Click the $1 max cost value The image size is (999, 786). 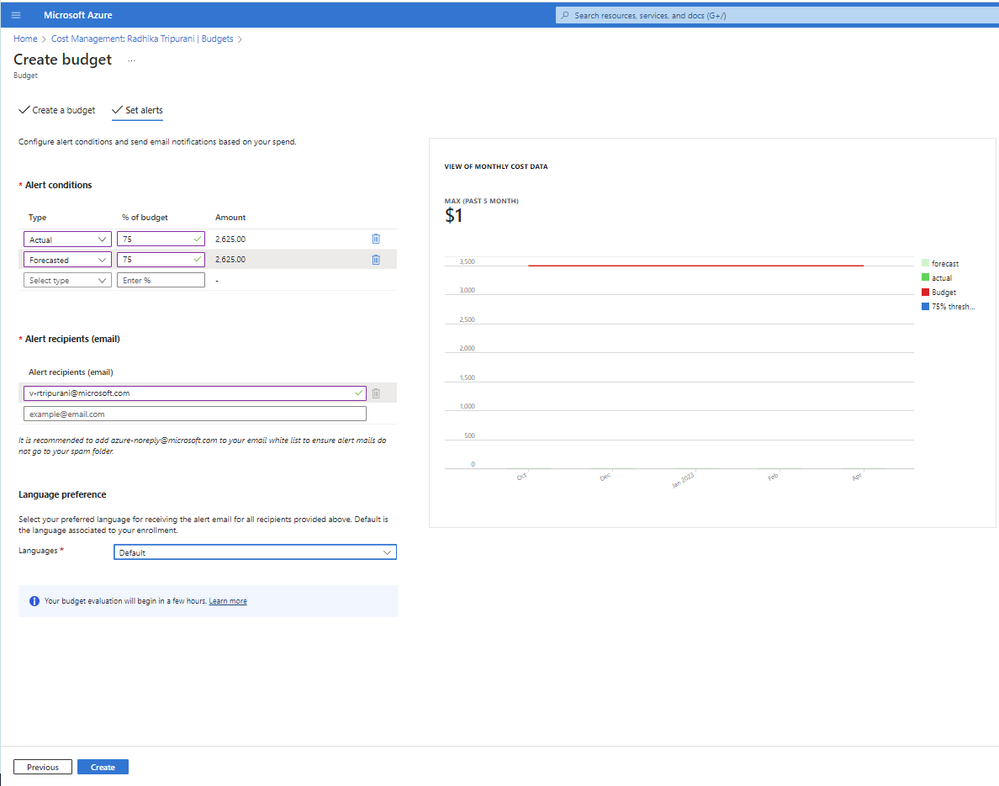pyautogui.click(x=454, y=216)
